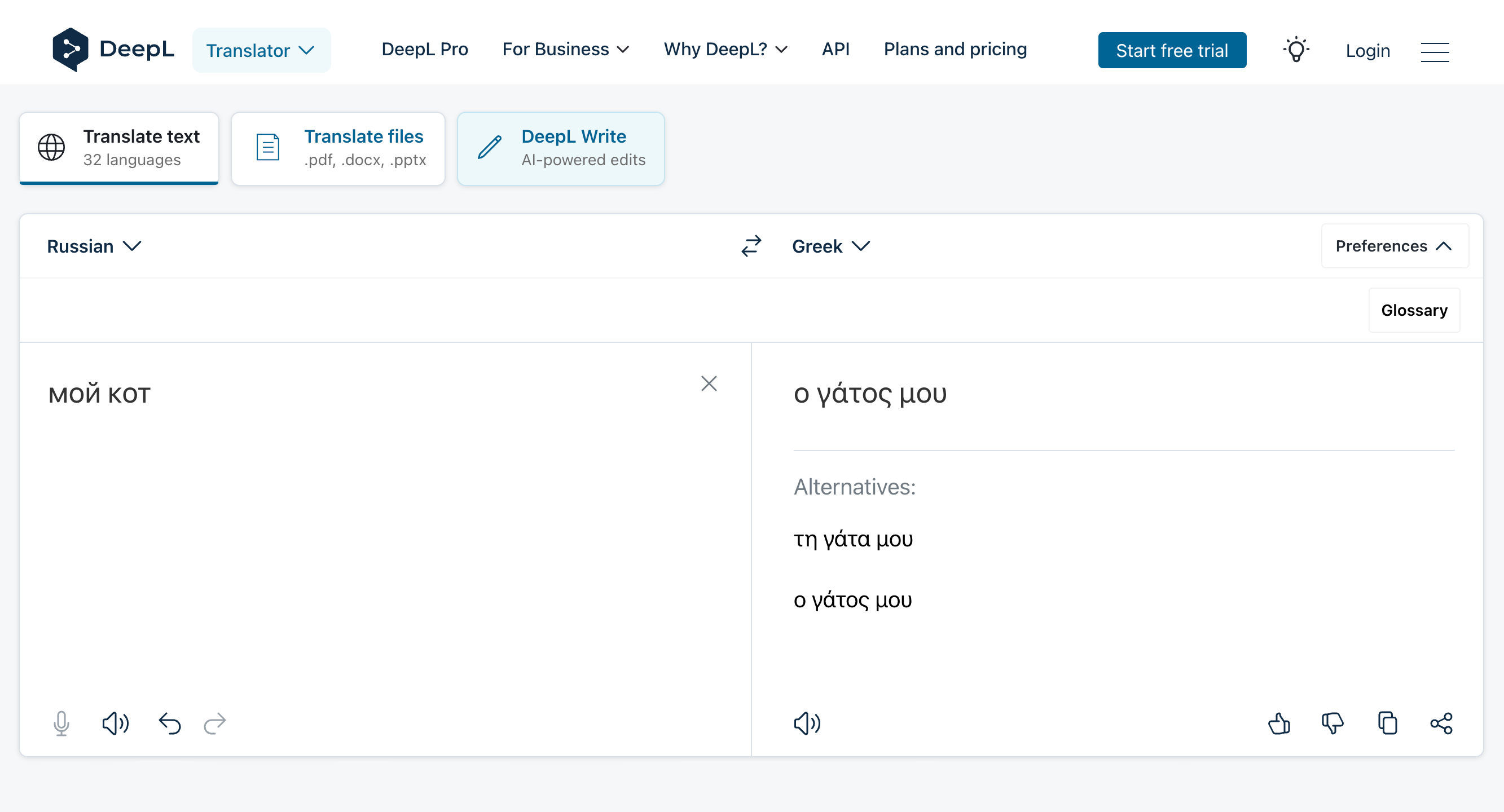Expand the Why DeepL? menu
The height and width of the screenshot is (812, 1504).
point(725,50)
